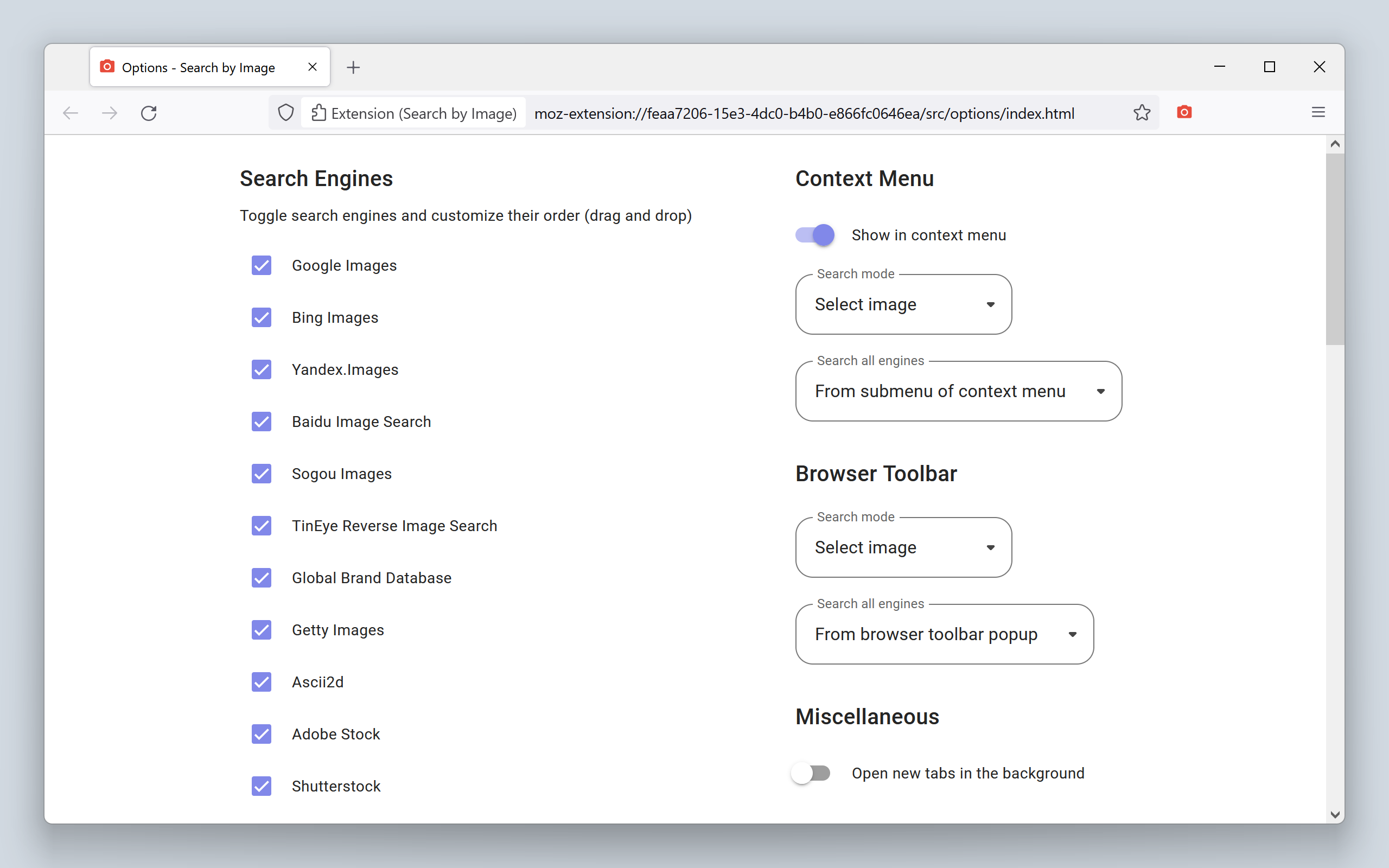The height and width of the screenshot is (868, 1389).
Task: Open the Firefox hamburger menu
Action: (x=1318, y=112)
